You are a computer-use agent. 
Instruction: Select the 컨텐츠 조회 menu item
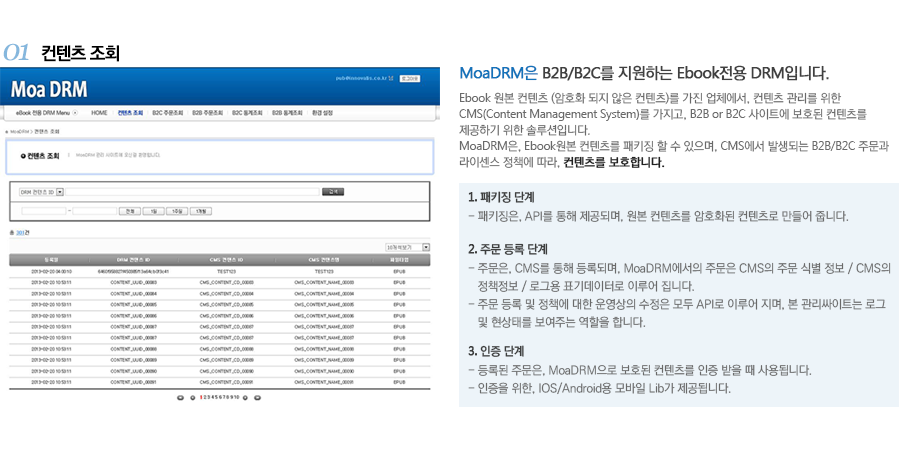pyautogui.click(x=130, y=113)
